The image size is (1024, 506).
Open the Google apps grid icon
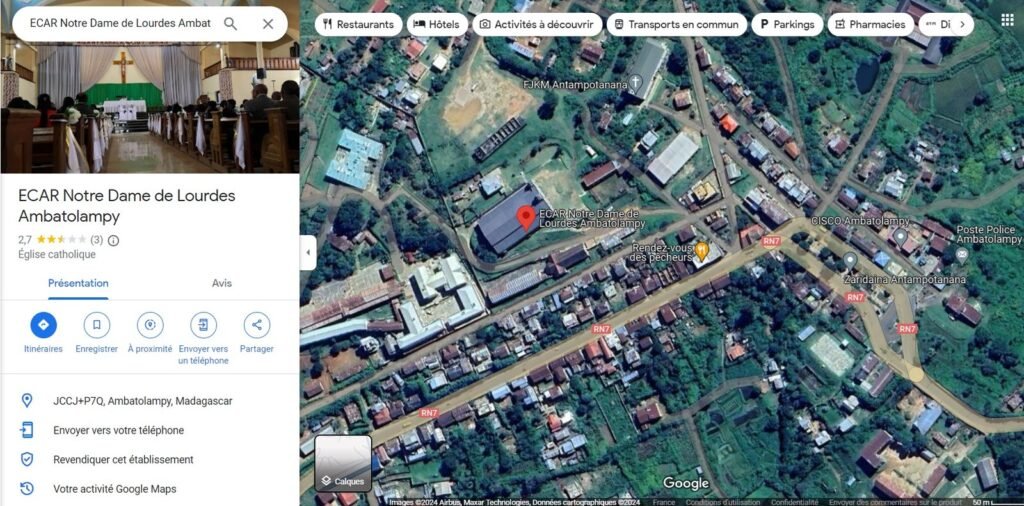pos(1007,20)
